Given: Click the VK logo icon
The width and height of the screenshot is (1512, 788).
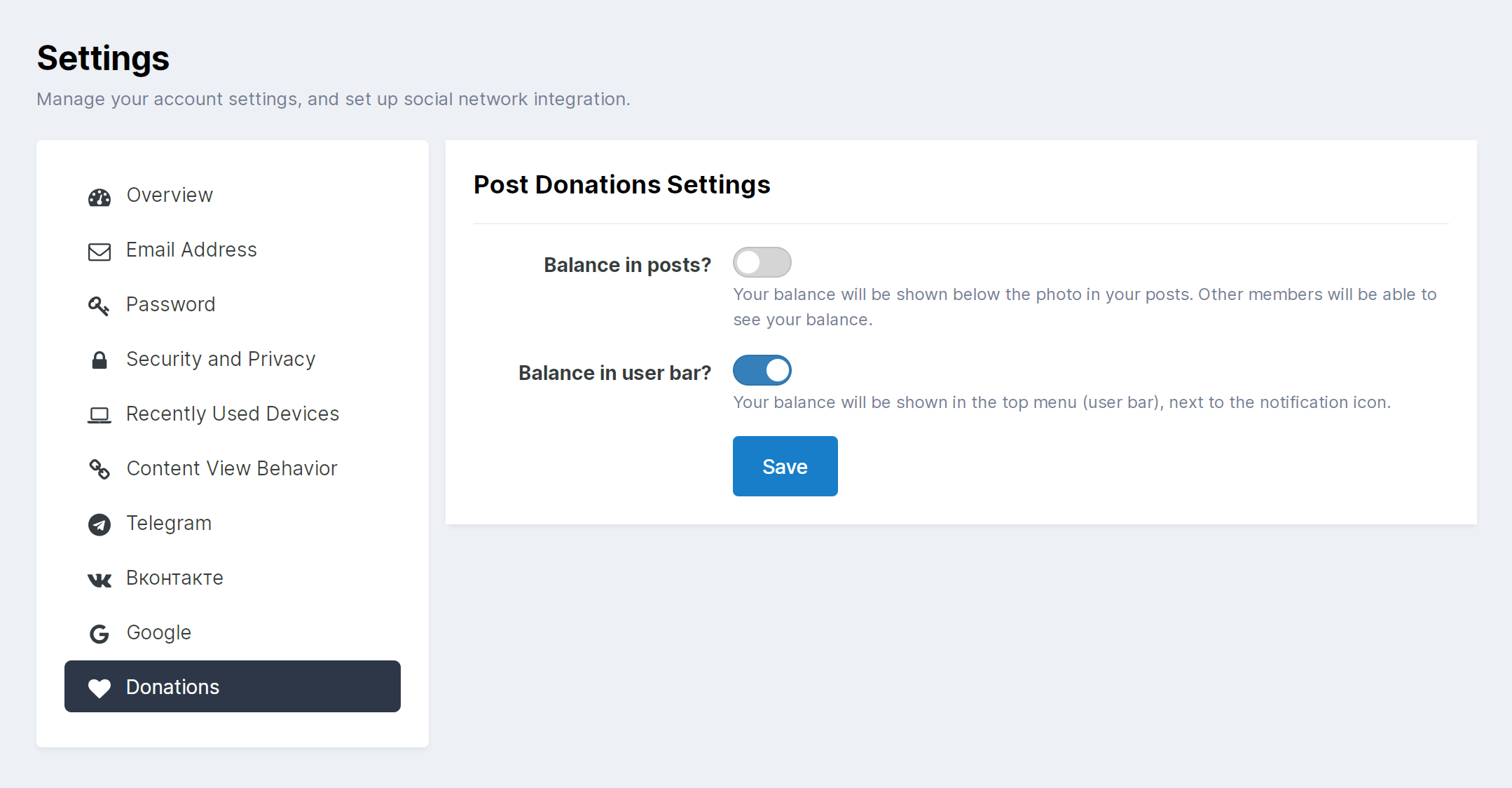Looking at the screenshot, I should [99, 580].
